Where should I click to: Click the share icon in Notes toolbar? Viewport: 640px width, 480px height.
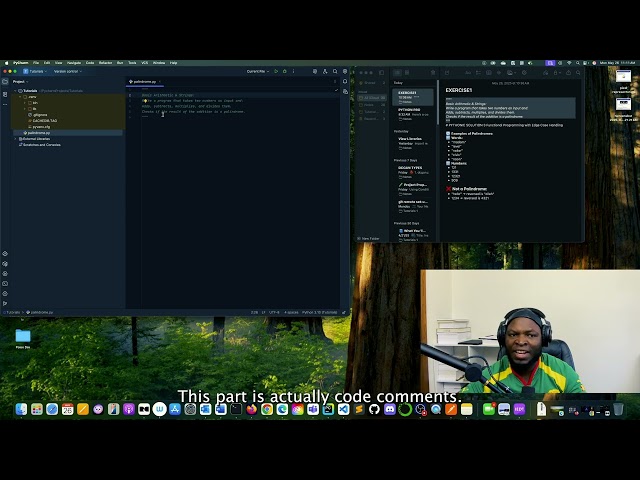coord(568,73)
